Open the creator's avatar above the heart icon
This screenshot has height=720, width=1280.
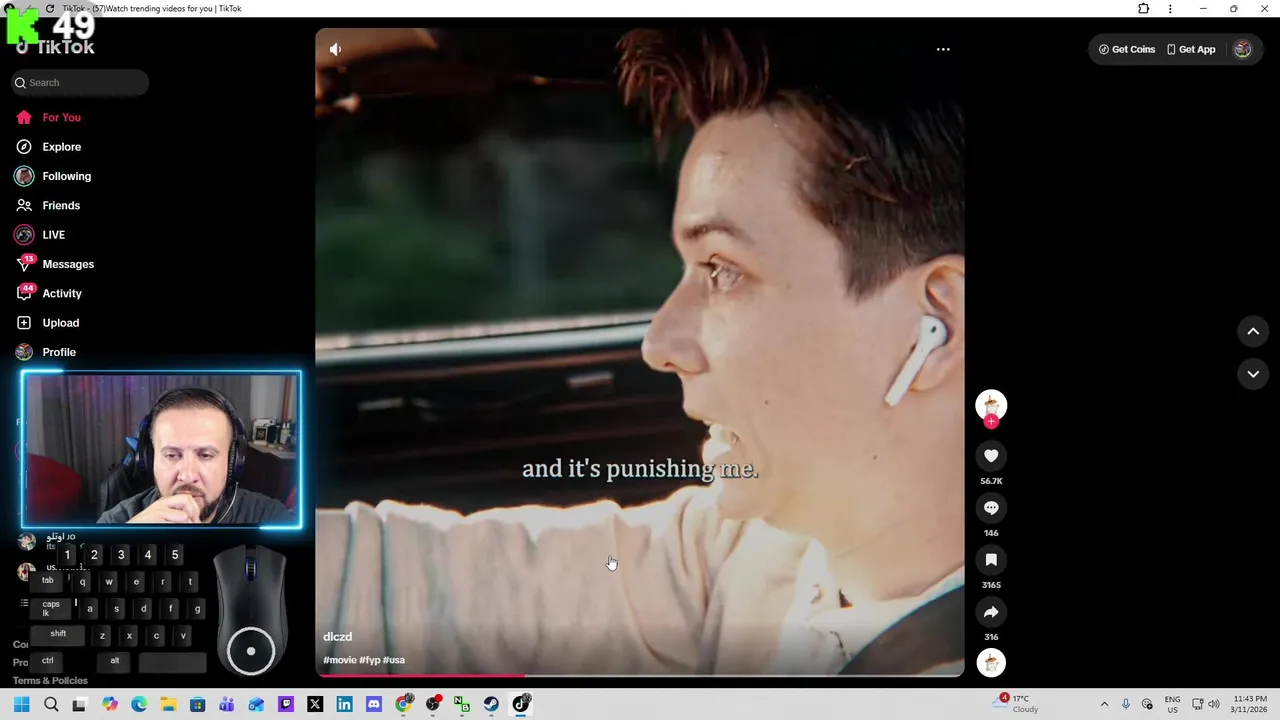click(991, 404)
